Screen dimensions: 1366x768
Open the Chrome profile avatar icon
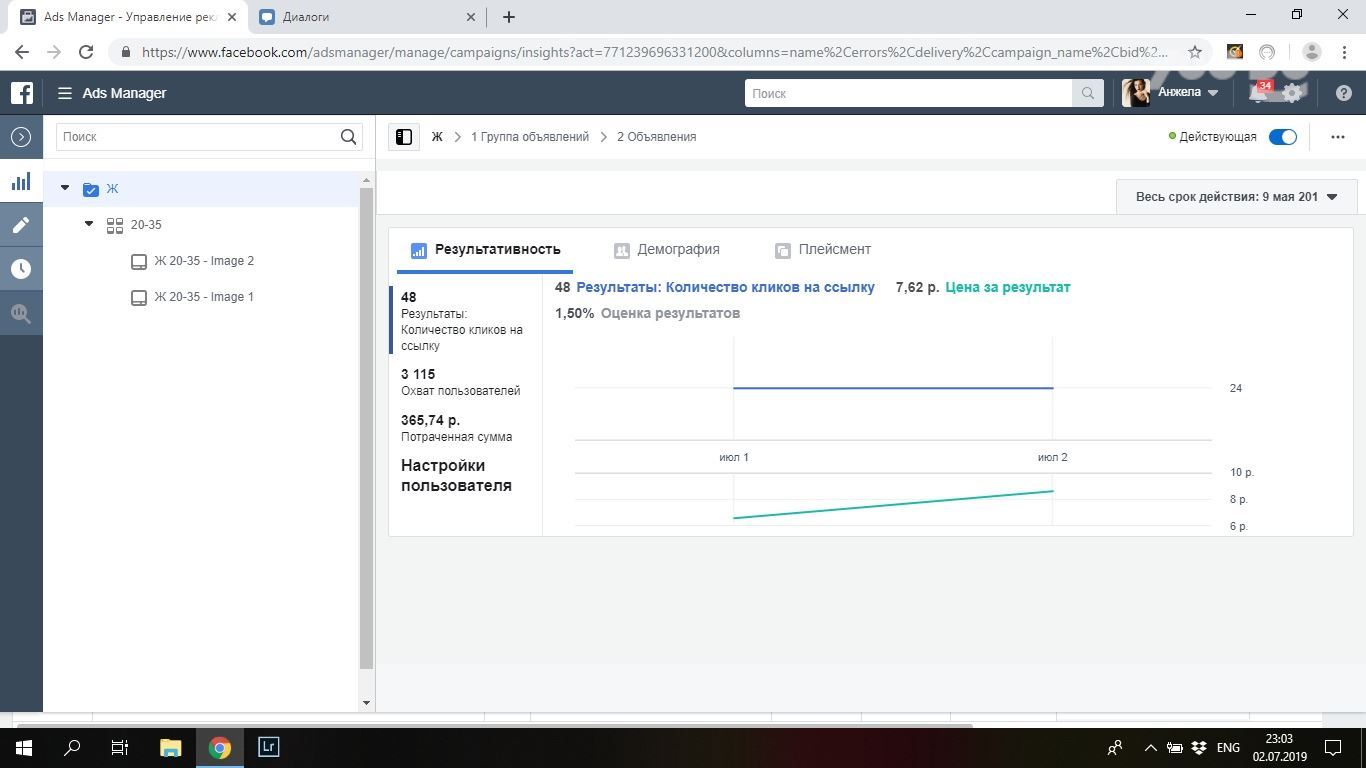pyautogui.click(x=1312, y=52)
